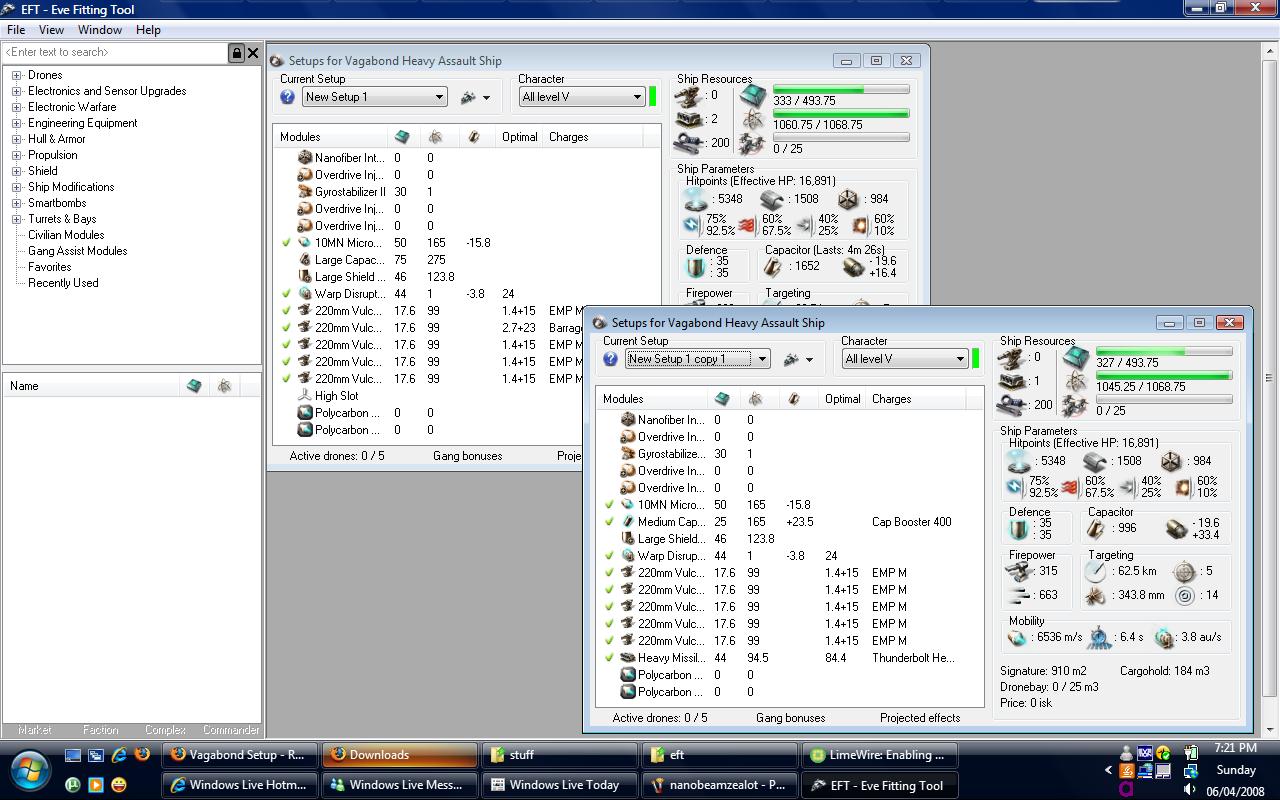This screenshot has width=1280, height=800.
Task: Open setup help icon in back window
Action: click(x=287, y=97)
